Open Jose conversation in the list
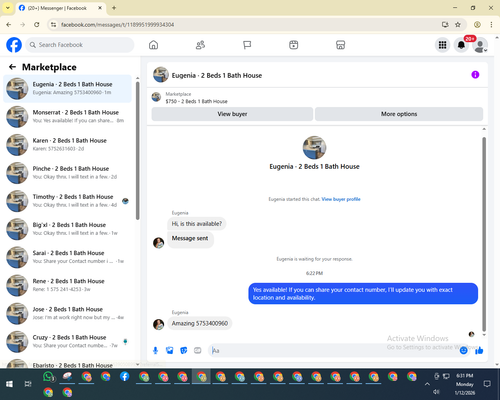This screenshot has width=500, height=400. (67, 314)
